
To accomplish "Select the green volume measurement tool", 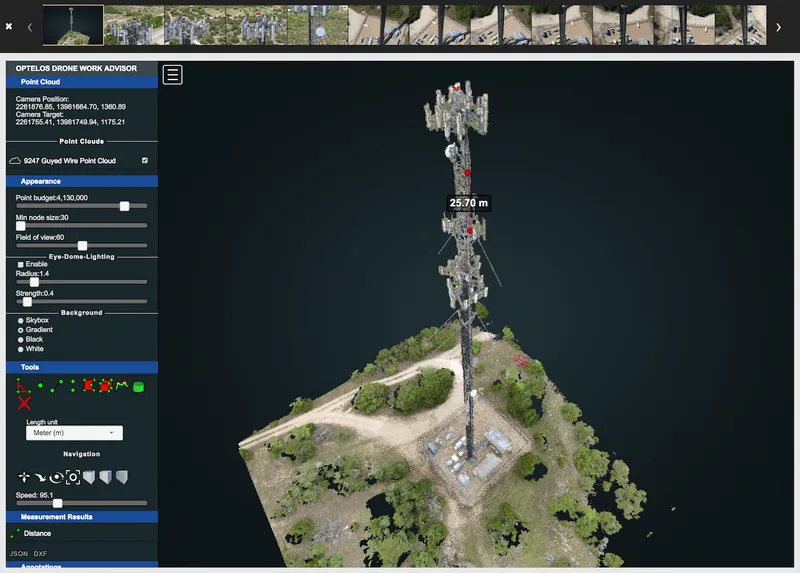I will (139, 386).
